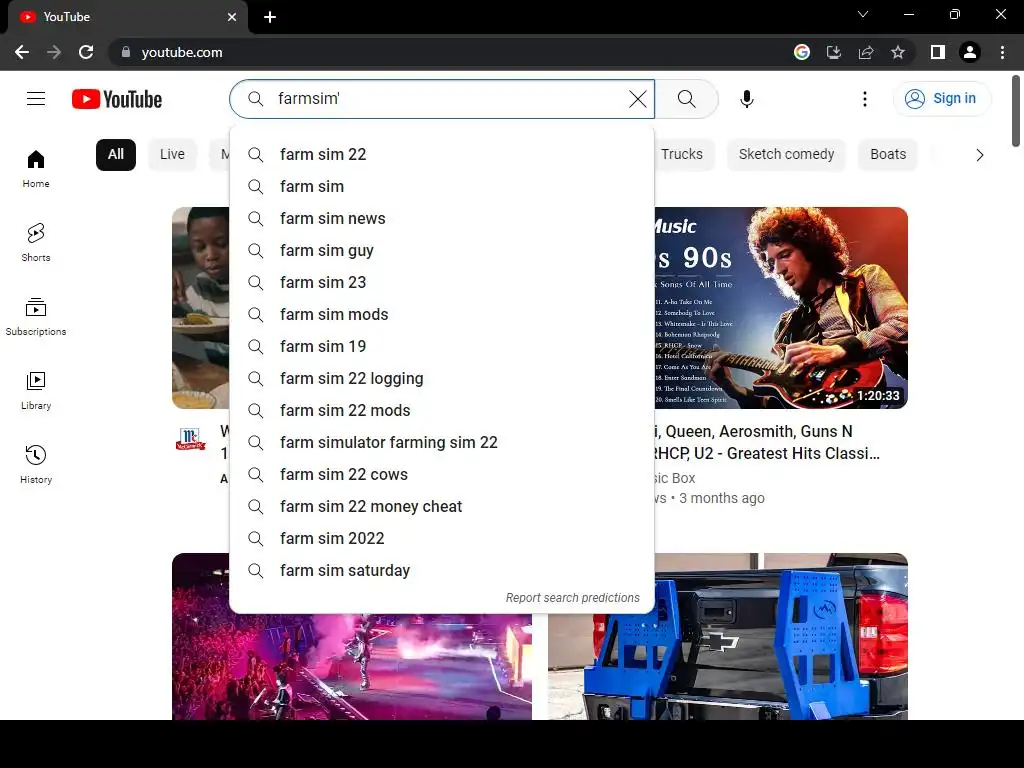The image size is (1024, 768).
Task: Open a new browser tab
Action: pyautogui.click(x=270, y=17)
